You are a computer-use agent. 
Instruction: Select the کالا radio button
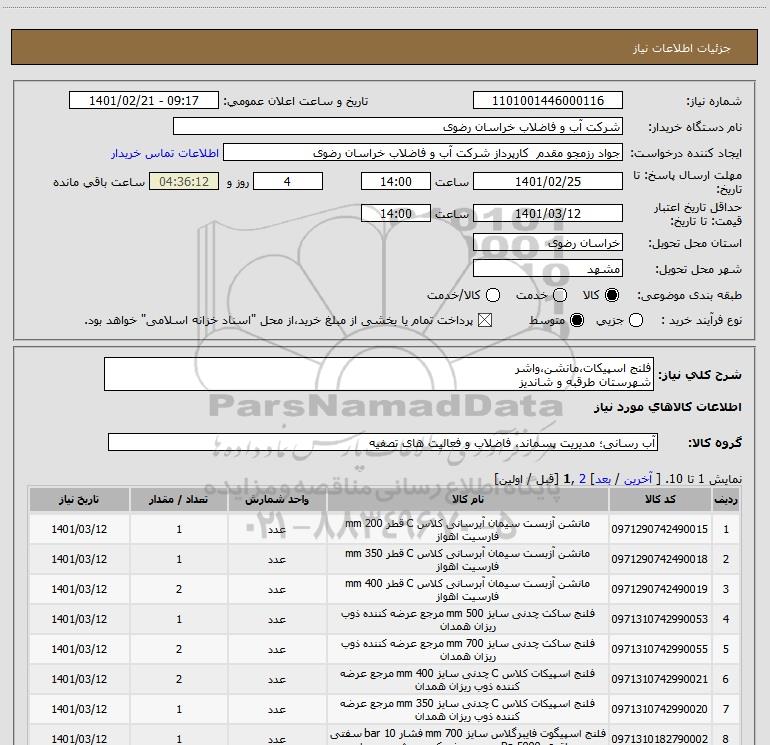point(612,295)
